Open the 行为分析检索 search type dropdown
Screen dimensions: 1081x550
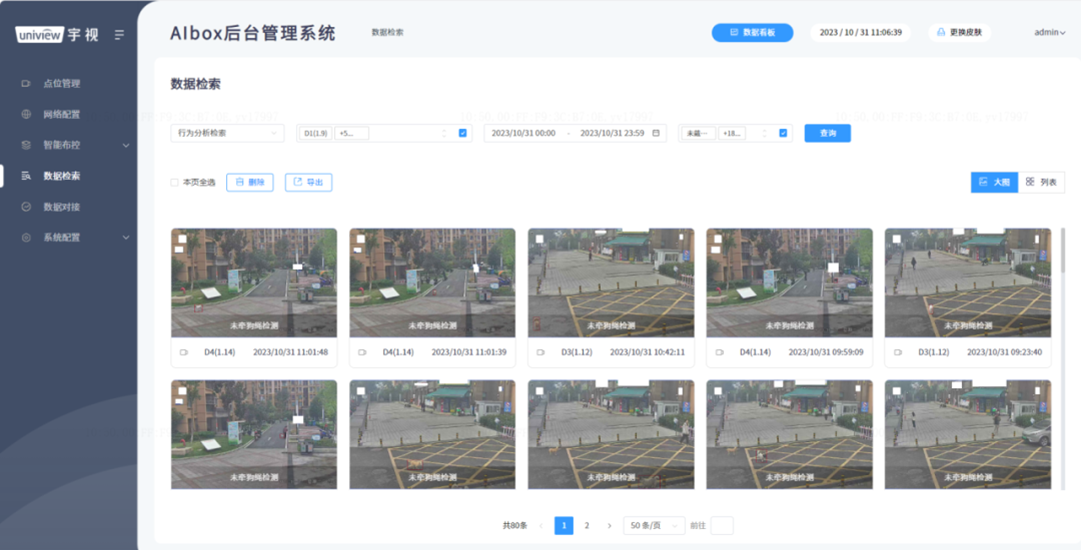tap(227, 133)
